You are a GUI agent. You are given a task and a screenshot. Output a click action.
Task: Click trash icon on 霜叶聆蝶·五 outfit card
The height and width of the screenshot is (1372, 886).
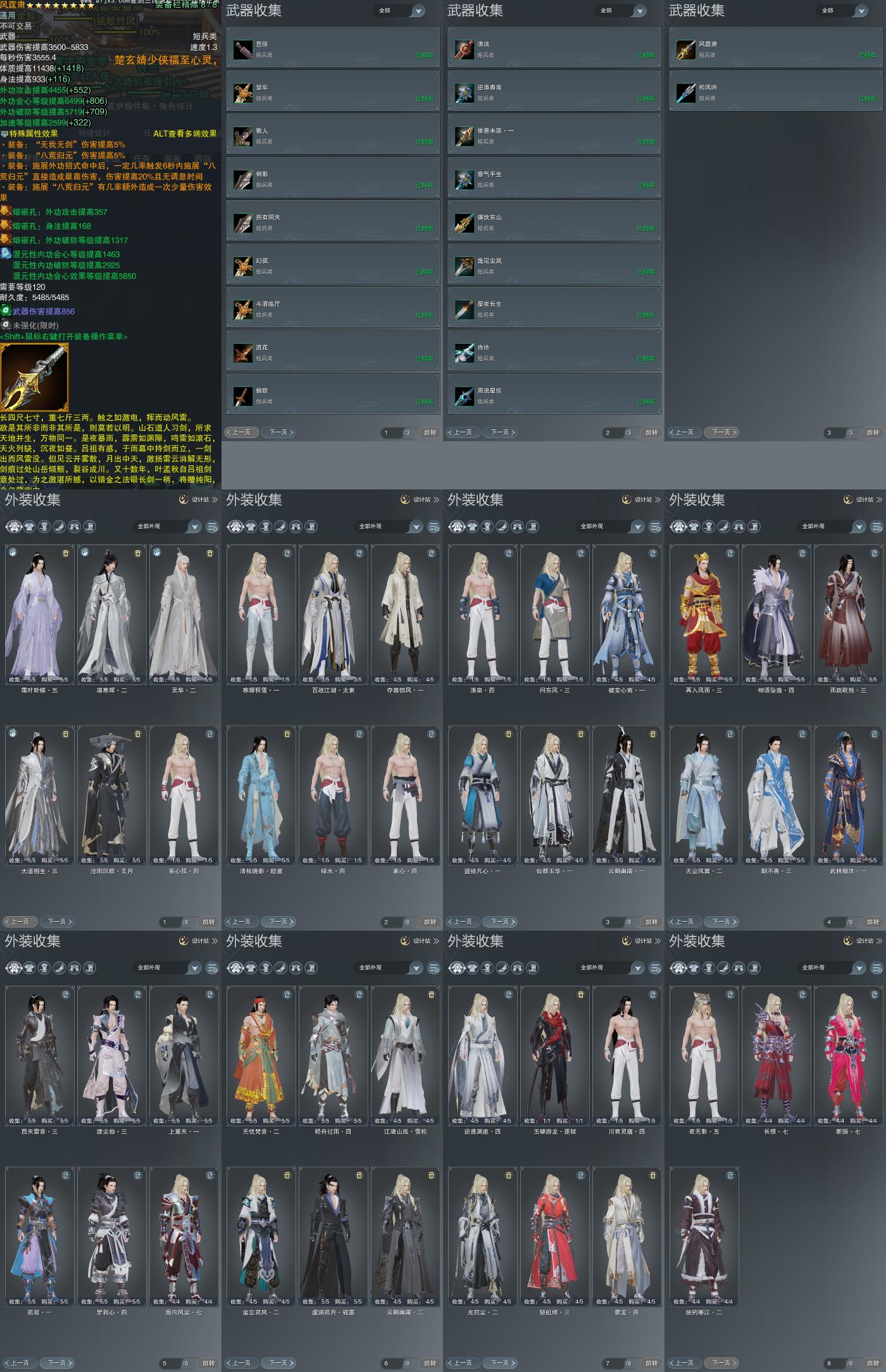tap(66, 553)
